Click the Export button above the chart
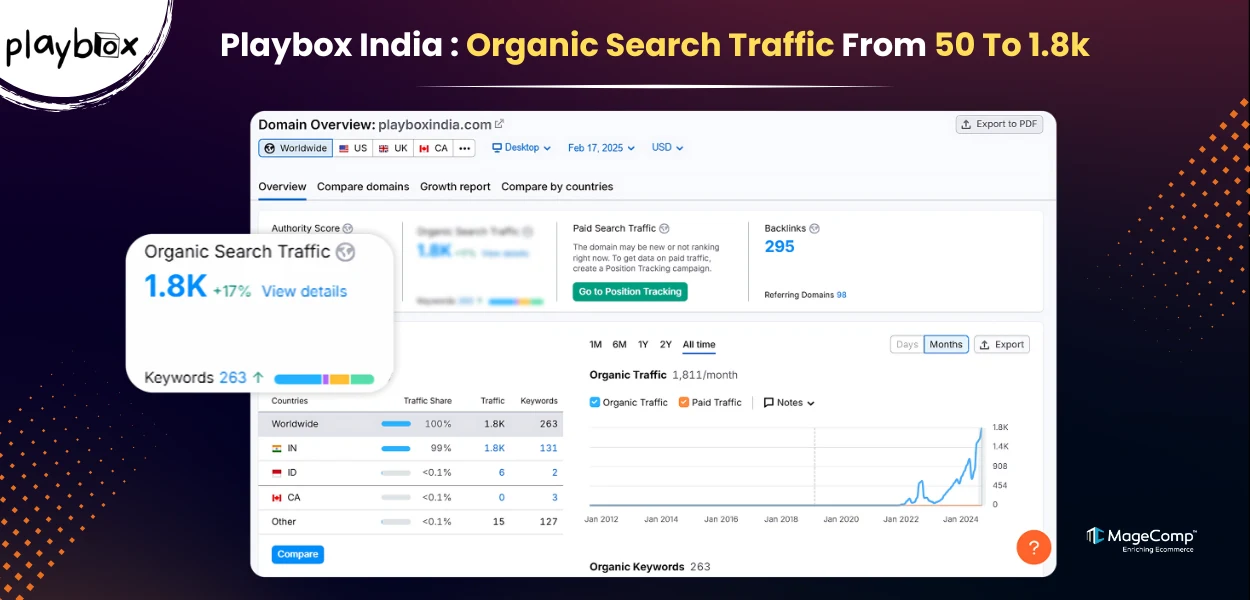Viewport: 1250px width, 600px height. [1001, 344]
